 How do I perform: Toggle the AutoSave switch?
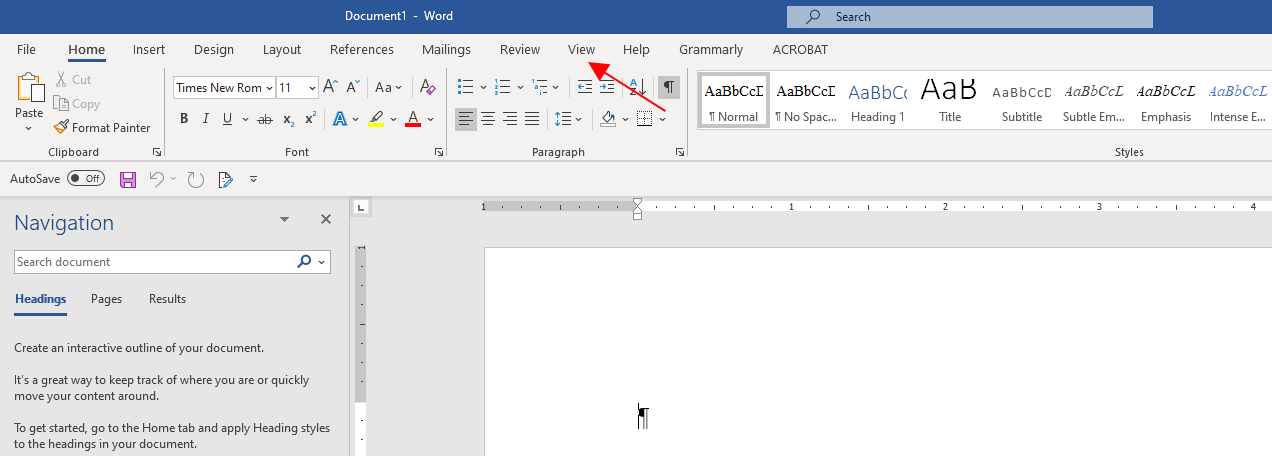(86, 179)
